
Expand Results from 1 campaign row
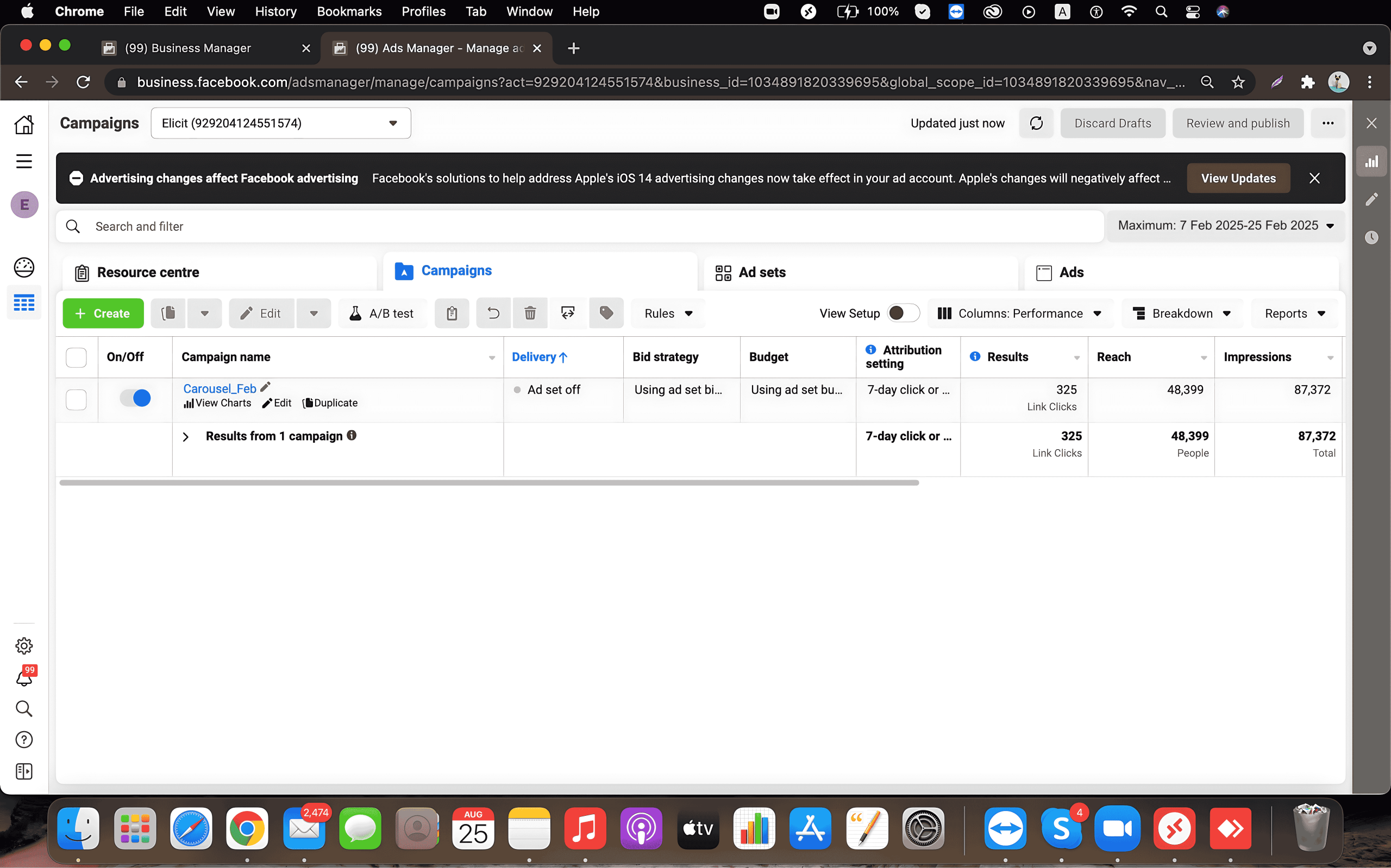point(185,437)
